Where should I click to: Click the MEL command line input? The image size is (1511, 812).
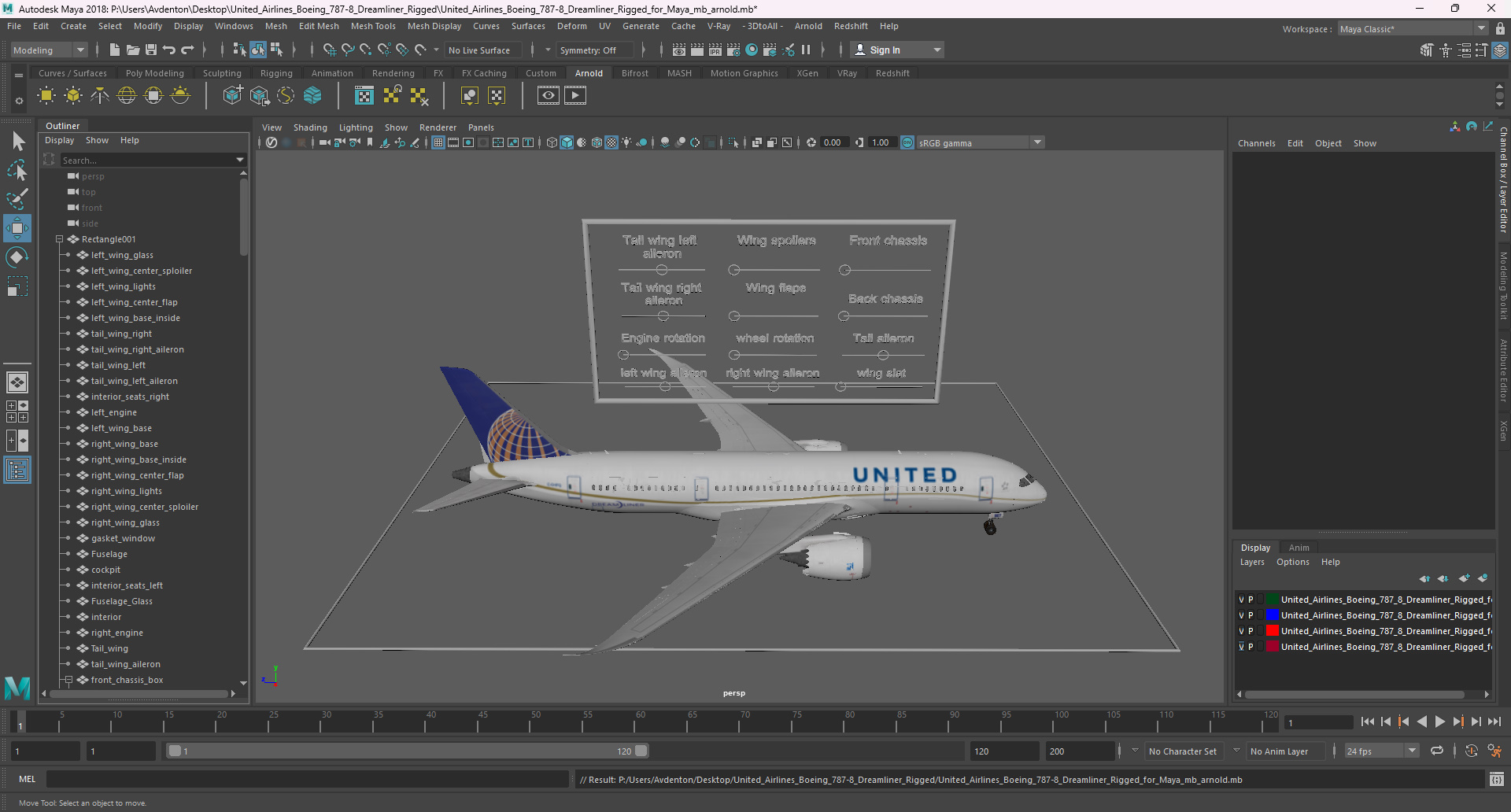click(x=307, y=780)
